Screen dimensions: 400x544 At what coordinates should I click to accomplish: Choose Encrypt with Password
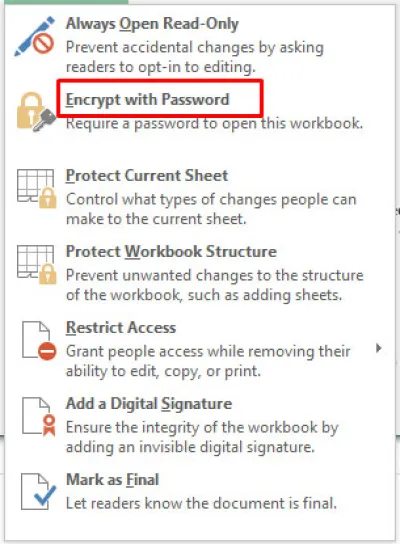coord(147,100)
